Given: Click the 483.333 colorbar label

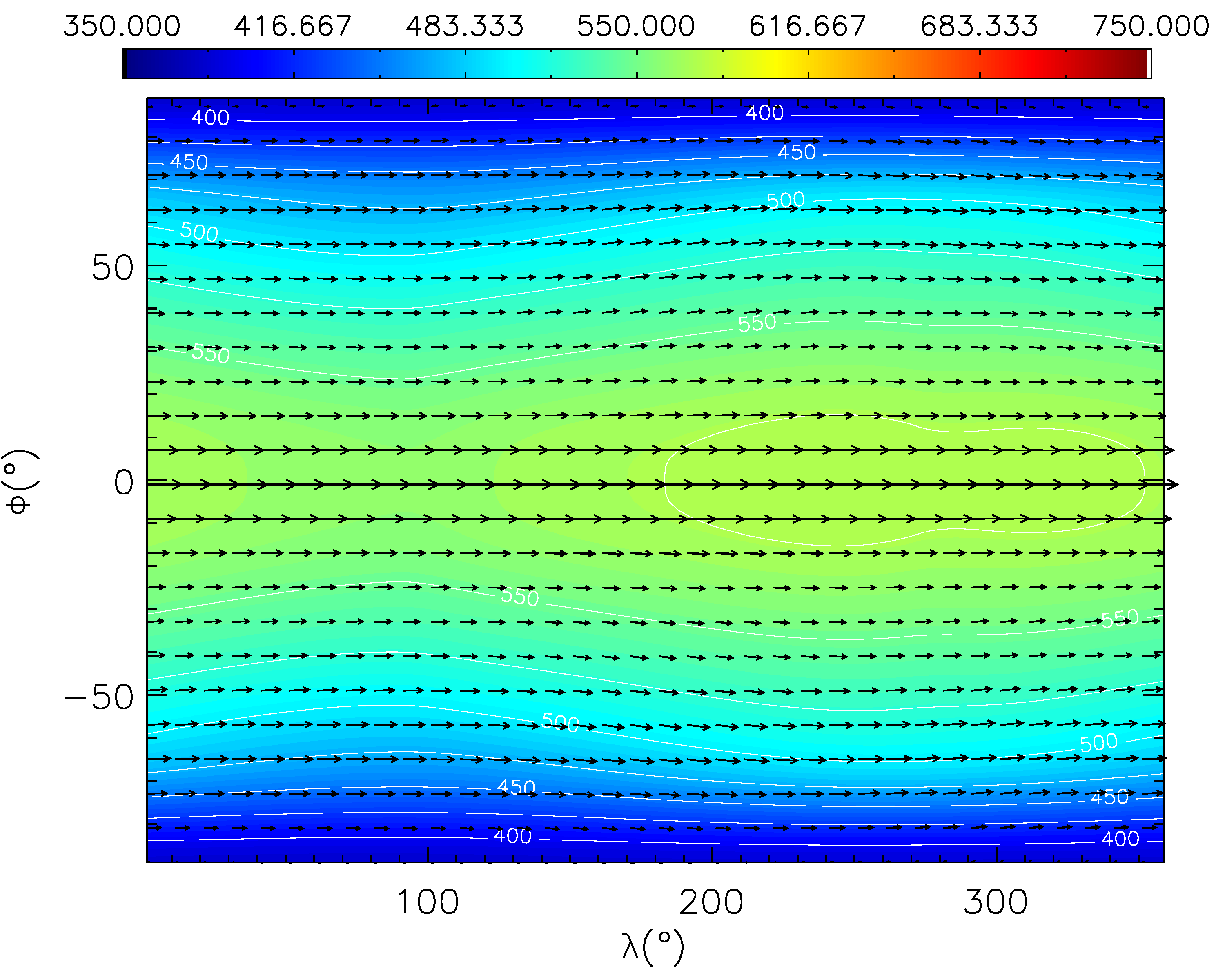Looking at the screenshot, I should pyautogui.click(x=465, y=26).
